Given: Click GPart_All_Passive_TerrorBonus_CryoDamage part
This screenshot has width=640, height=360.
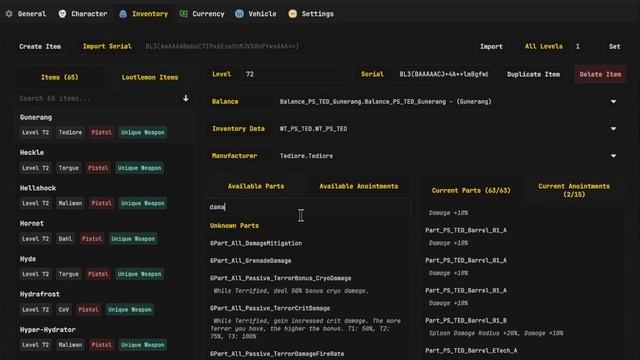Looking at the screenshot, I should point(280,278).
